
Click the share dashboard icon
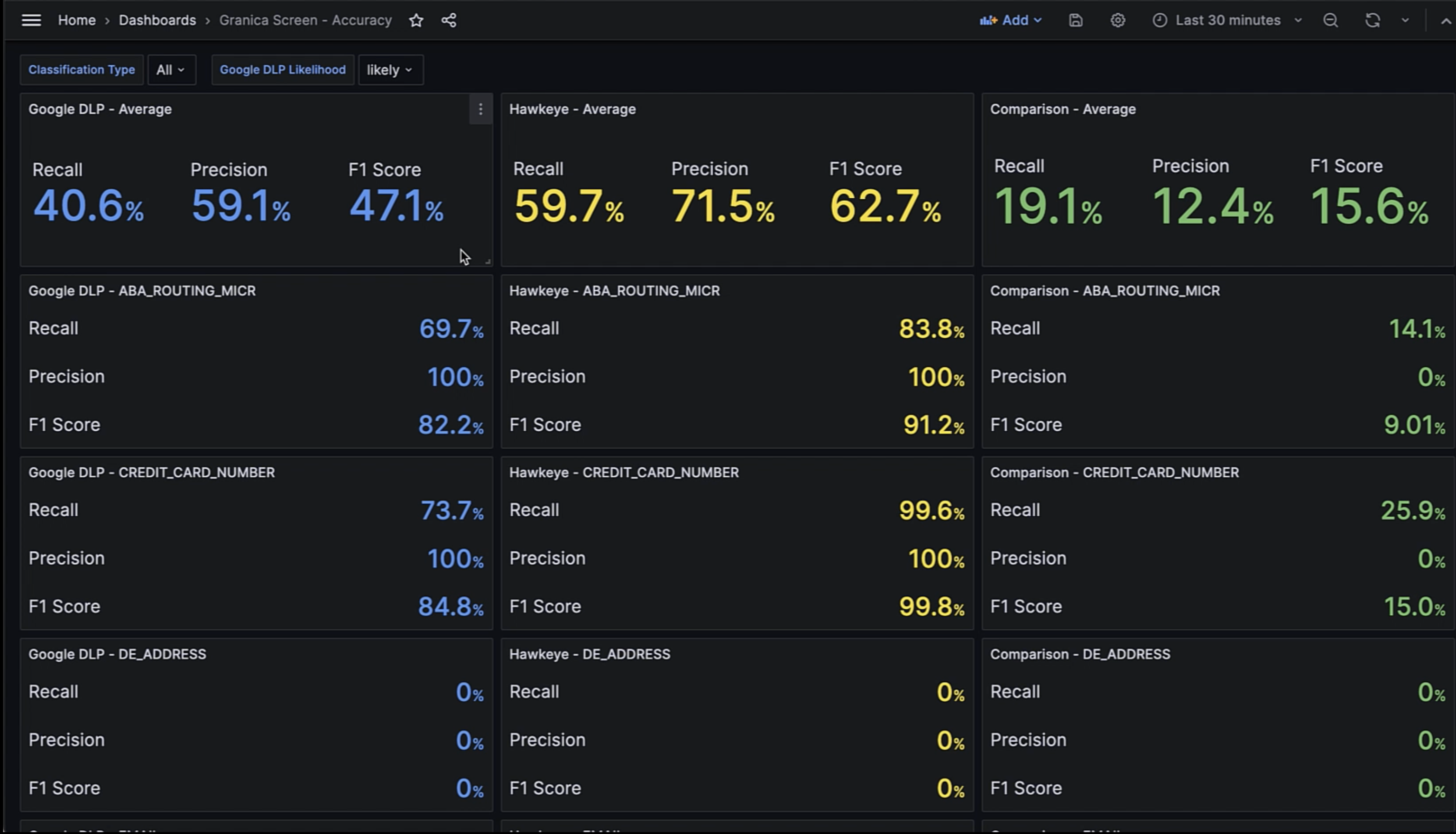449,20
